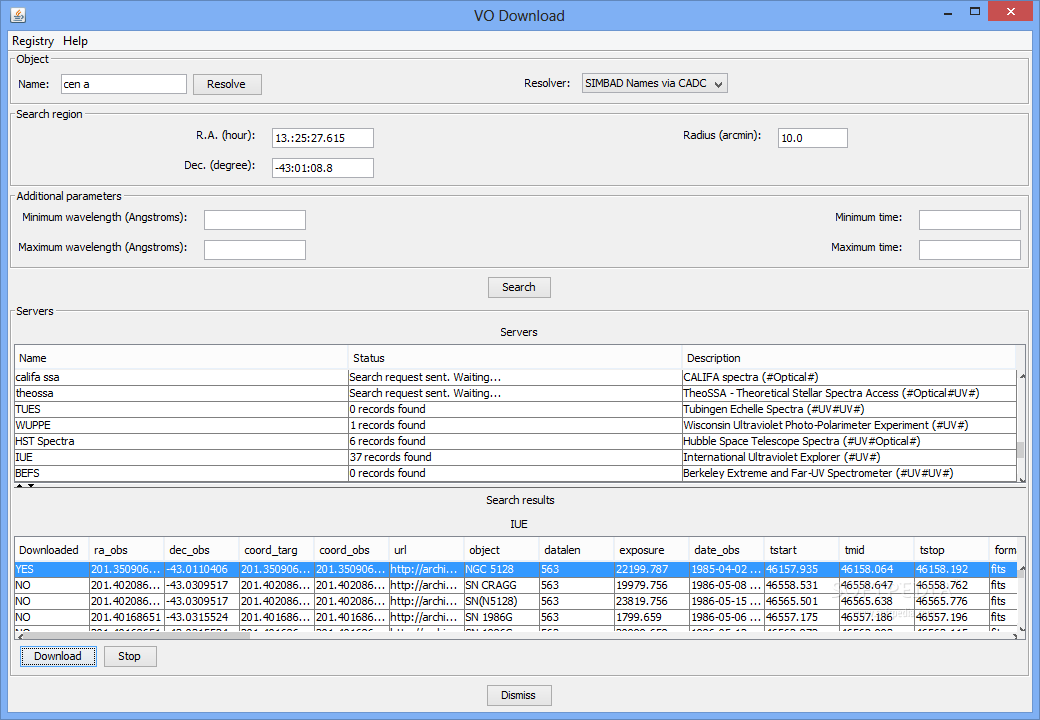Select the SN(N5128) result row

click(515, 601)
